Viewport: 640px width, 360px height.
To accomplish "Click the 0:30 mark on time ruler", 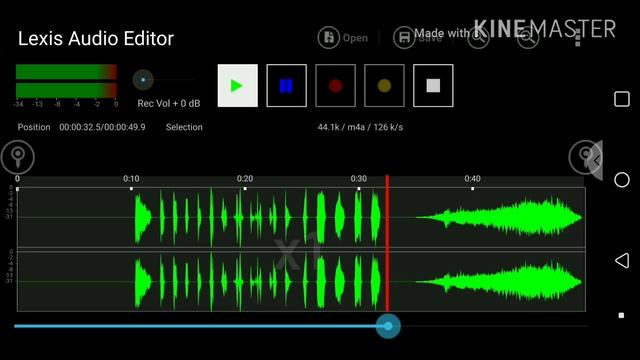I will 359,179.
